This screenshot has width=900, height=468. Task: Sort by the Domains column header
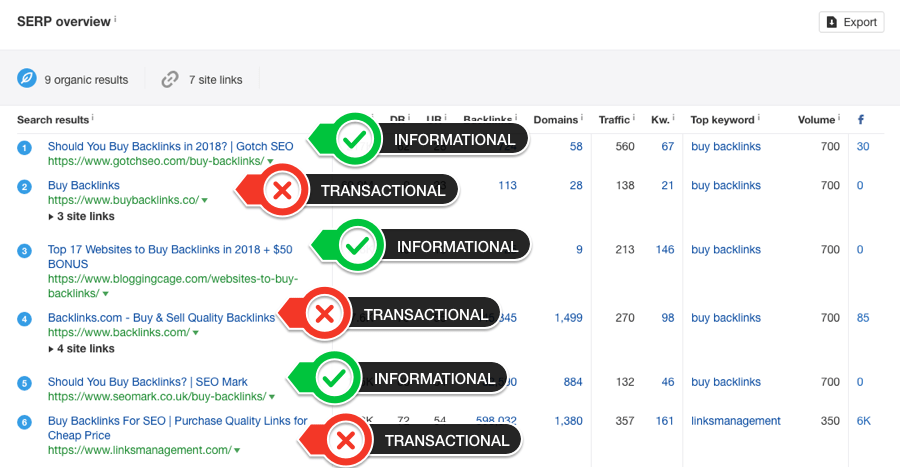tap(555, 120)
